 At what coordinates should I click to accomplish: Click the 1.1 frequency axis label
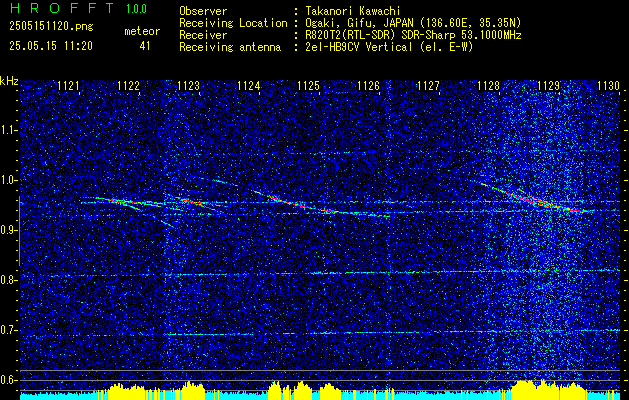point(8,130)
